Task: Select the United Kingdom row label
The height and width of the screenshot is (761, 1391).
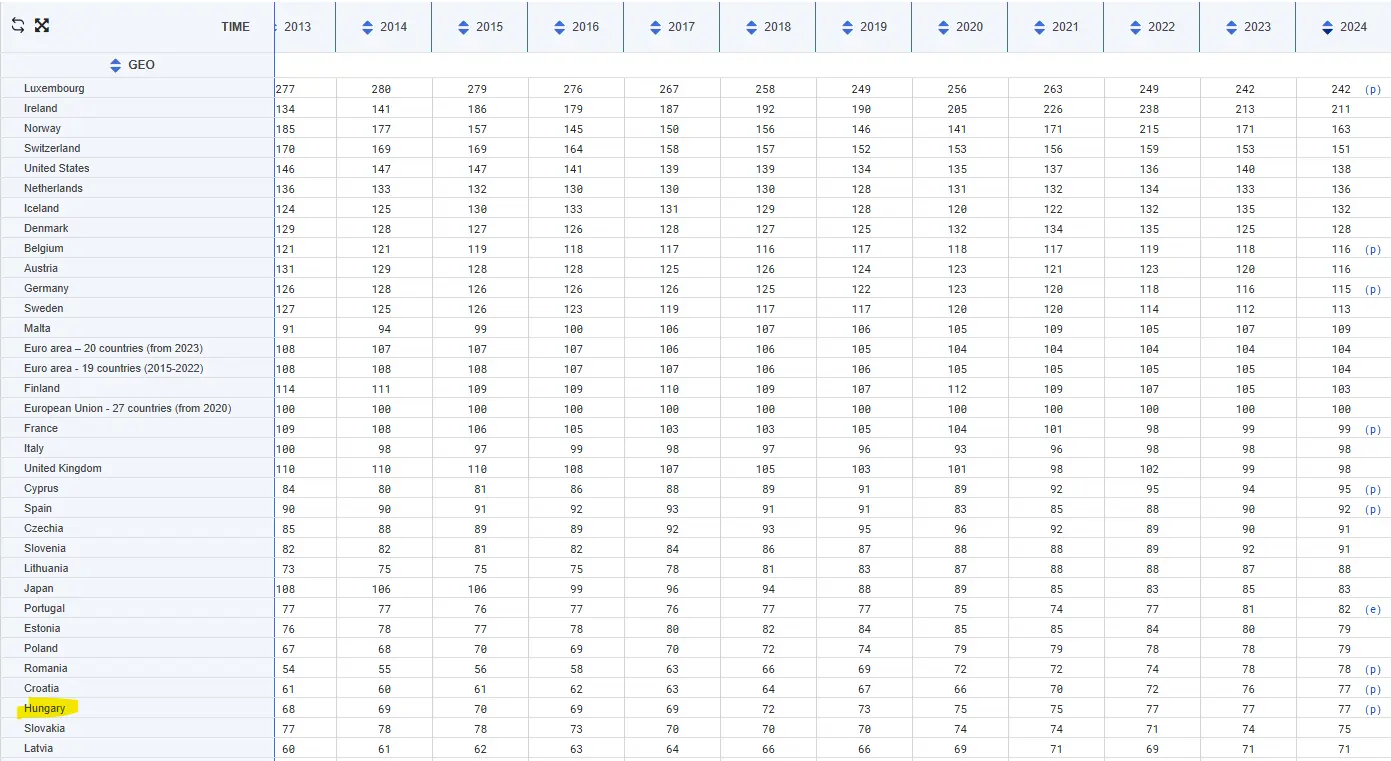Action: [x=63, y=468]
